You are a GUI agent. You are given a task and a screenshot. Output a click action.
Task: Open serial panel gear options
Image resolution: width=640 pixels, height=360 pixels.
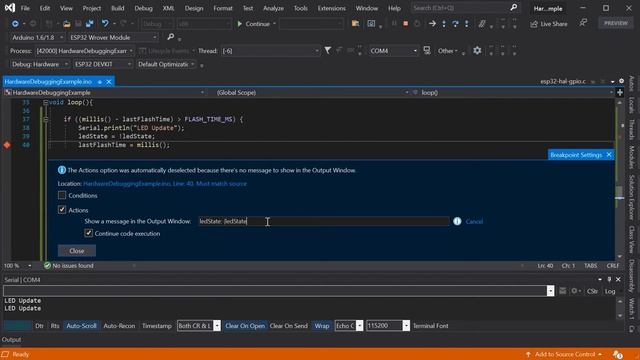coord(575,291)
